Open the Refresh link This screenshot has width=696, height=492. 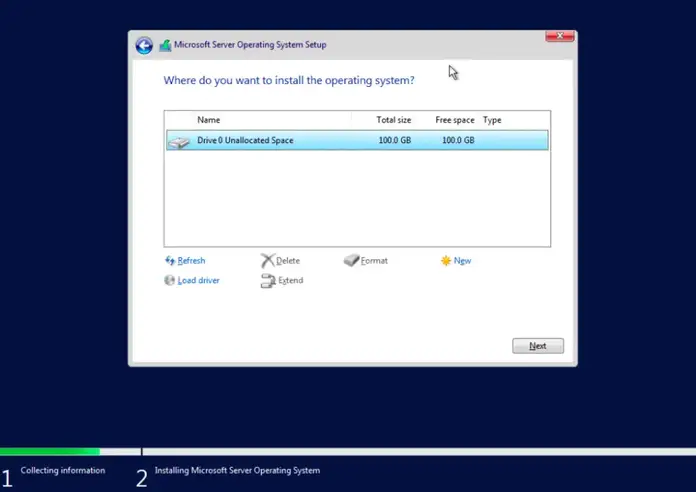pyautogui.click(x=191, y=261)
